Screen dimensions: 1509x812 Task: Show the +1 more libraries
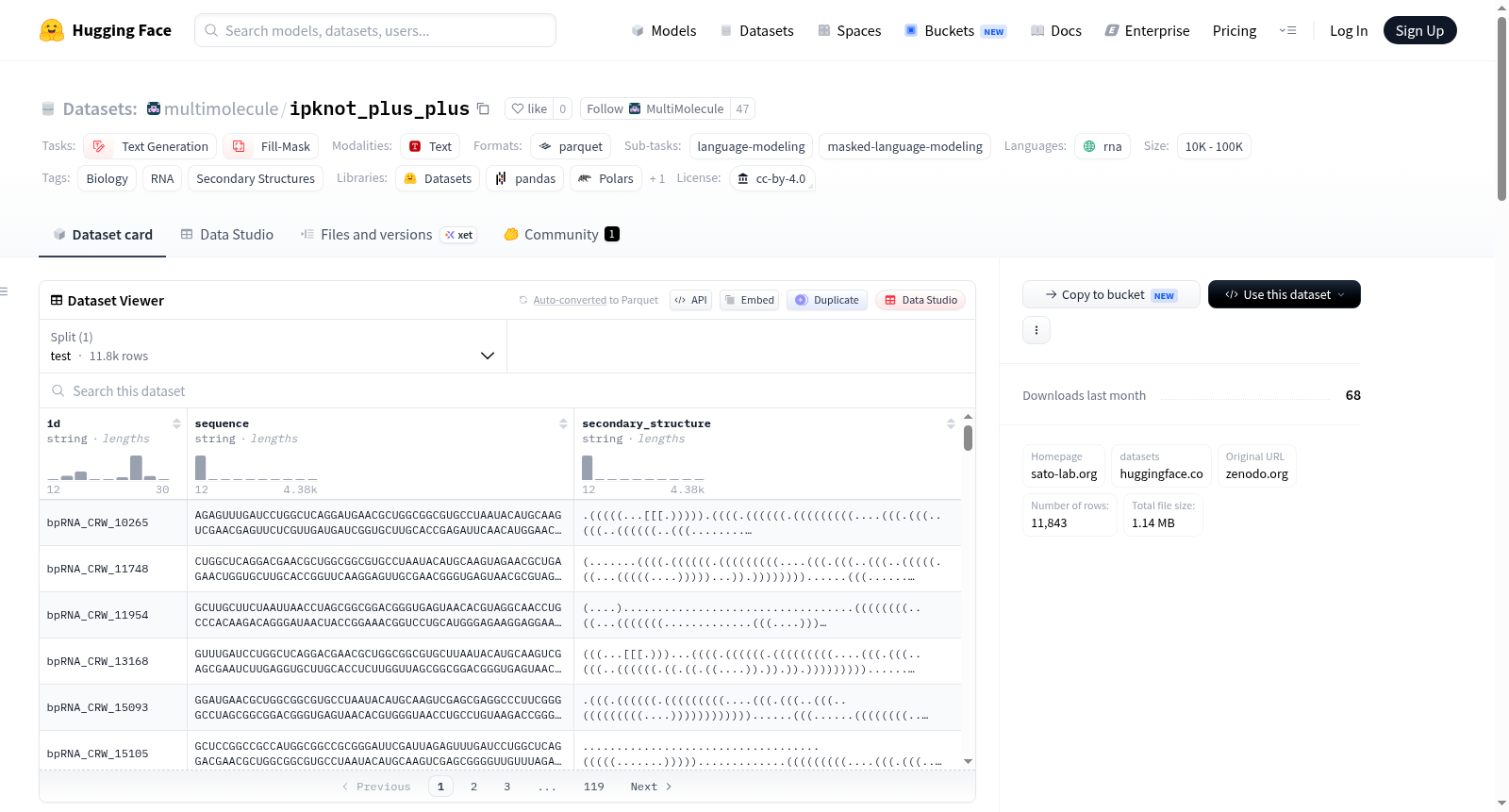657,178
